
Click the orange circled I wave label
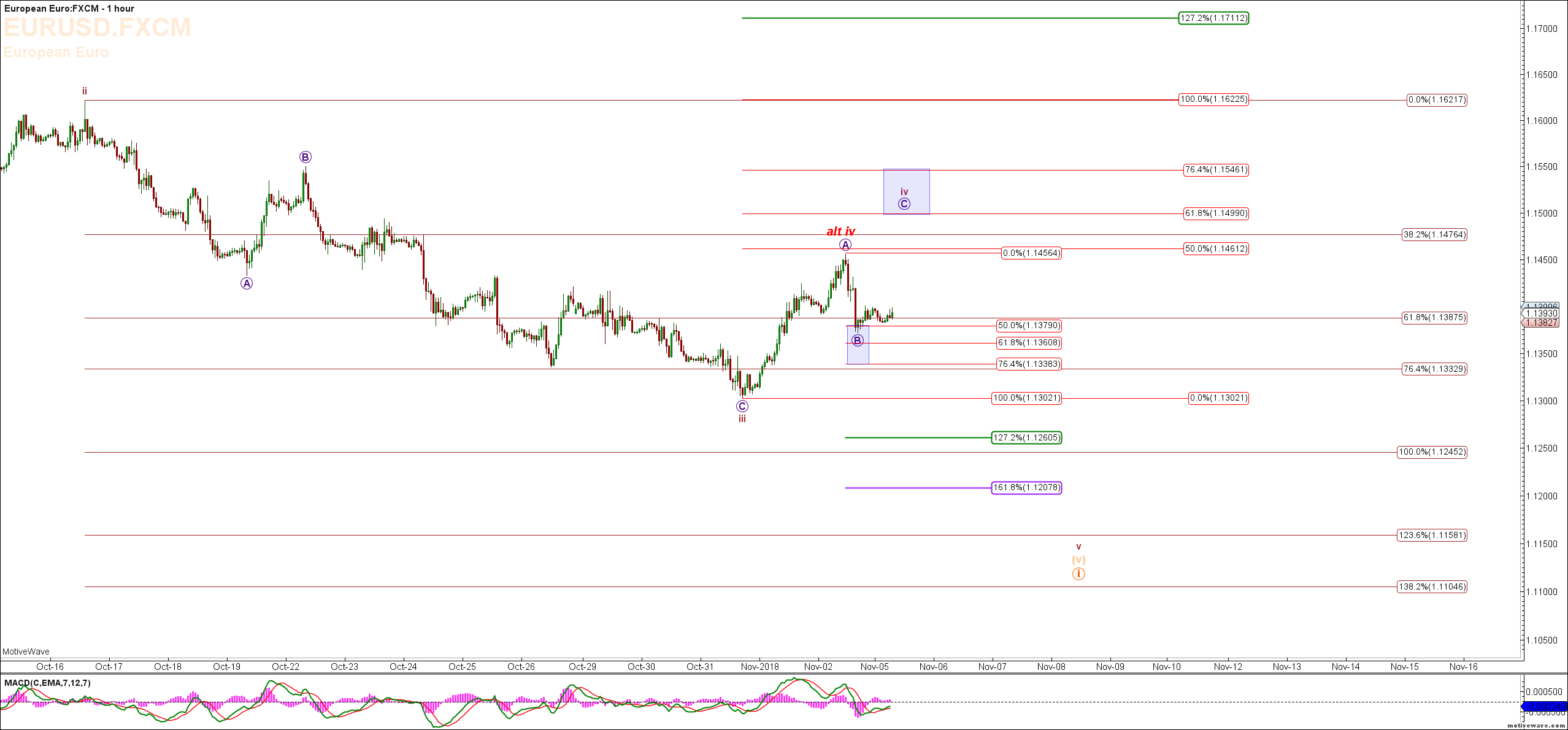click(x=1078, y=574)
